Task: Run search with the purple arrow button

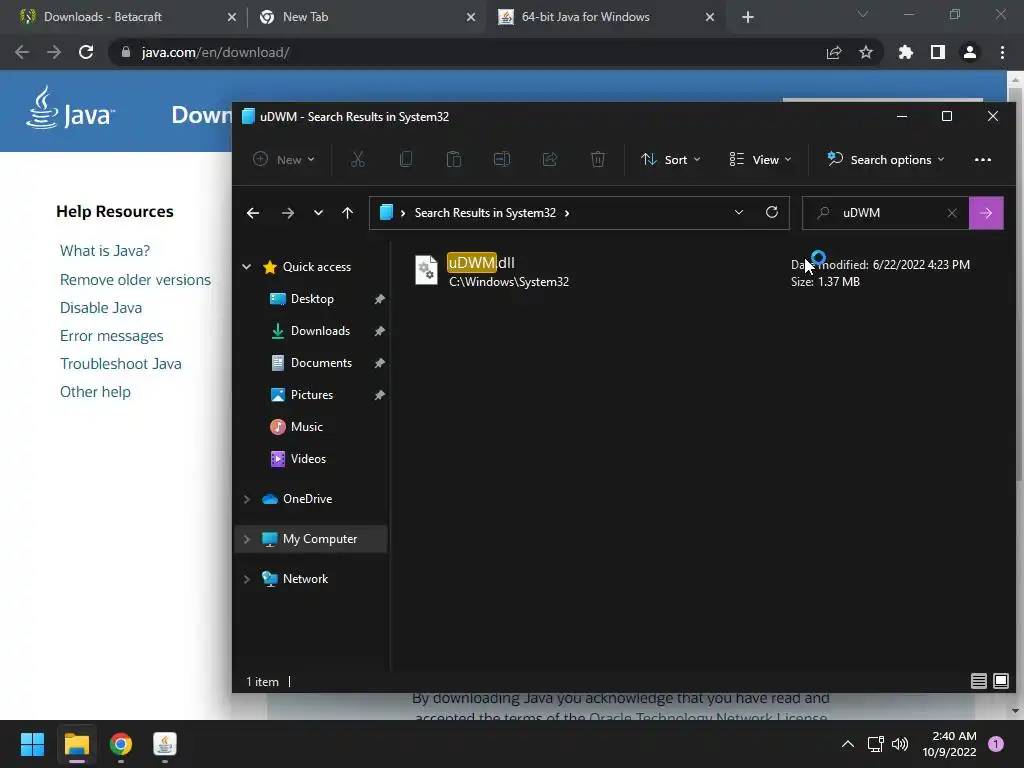Action: (x=986, y=213)
